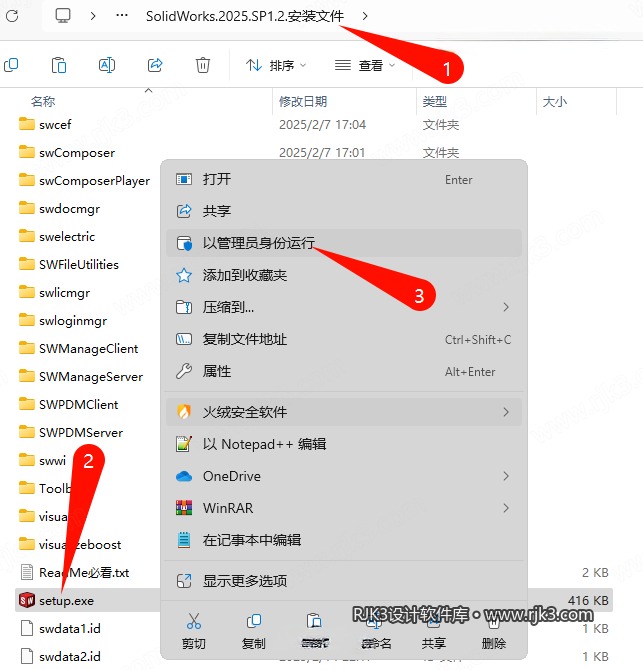Click the This PC monitor icon
Viewport: 643px width, 670px height.
coord(63,16)
